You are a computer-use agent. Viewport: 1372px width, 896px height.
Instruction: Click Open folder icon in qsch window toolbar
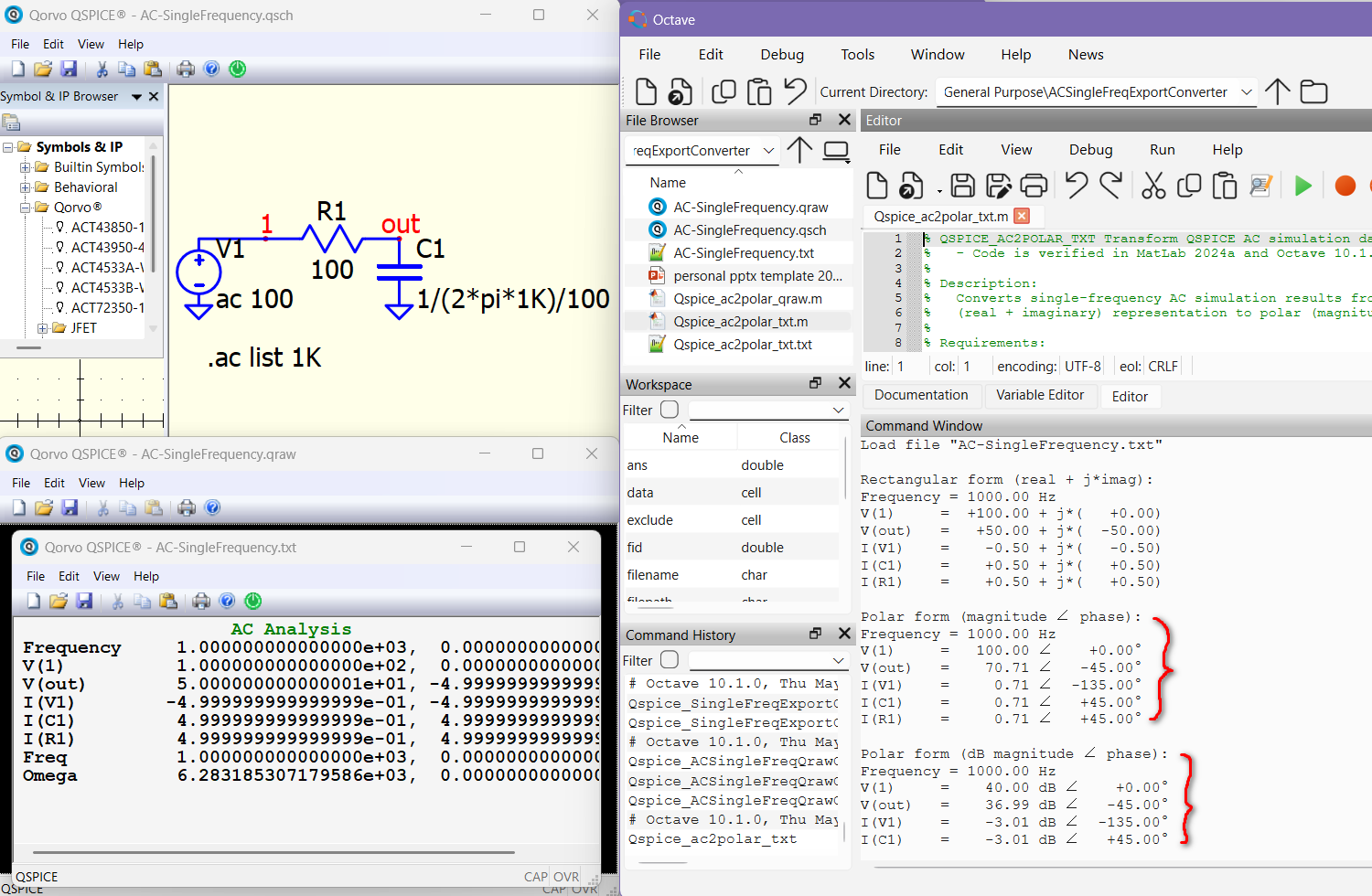click(43, 69)
